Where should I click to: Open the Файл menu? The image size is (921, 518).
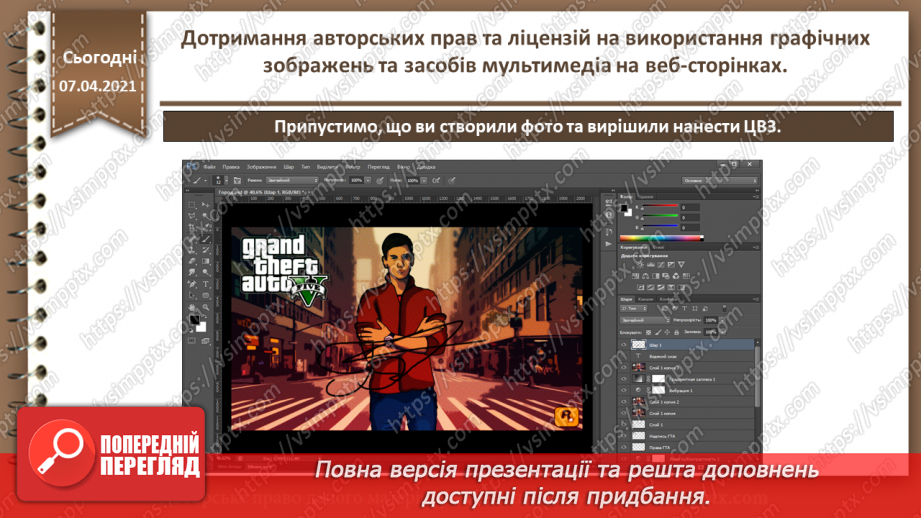[209, 167]
